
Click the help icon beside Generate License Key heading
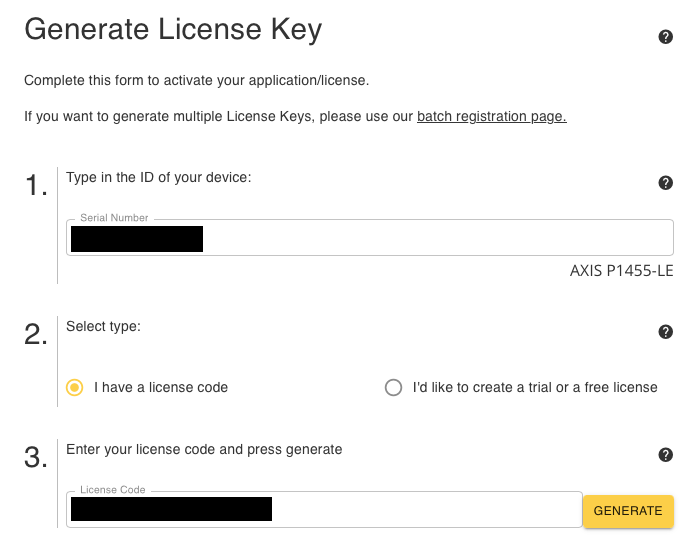point(665,37)
